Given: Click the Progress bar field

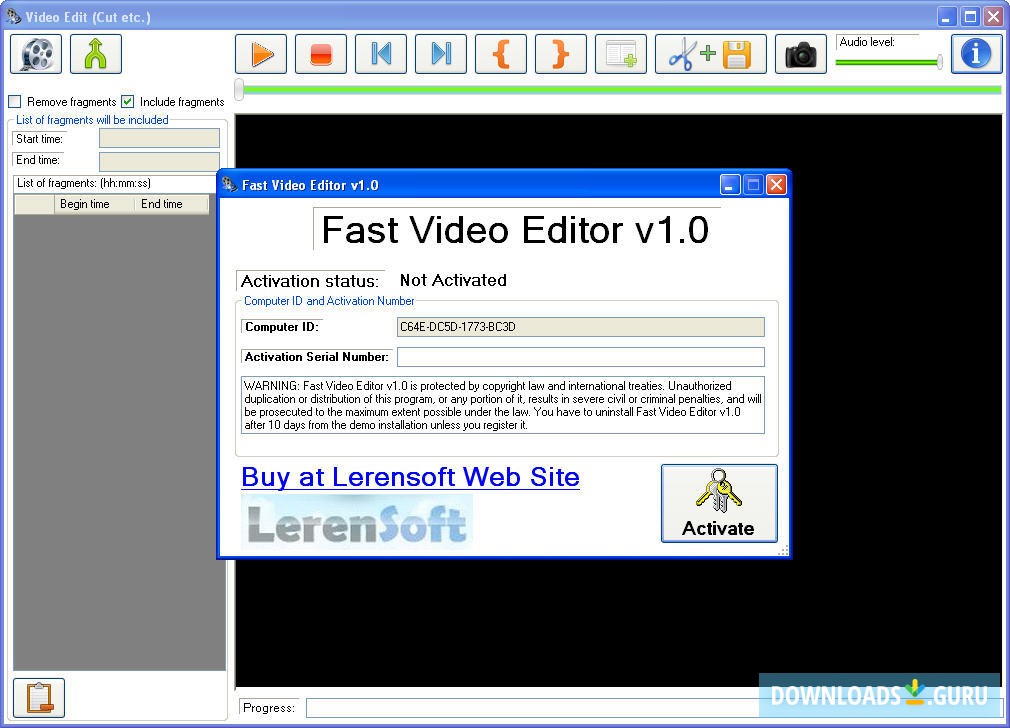Looking at the screenshot, I should pyautogui.click(x=653, y=708).
